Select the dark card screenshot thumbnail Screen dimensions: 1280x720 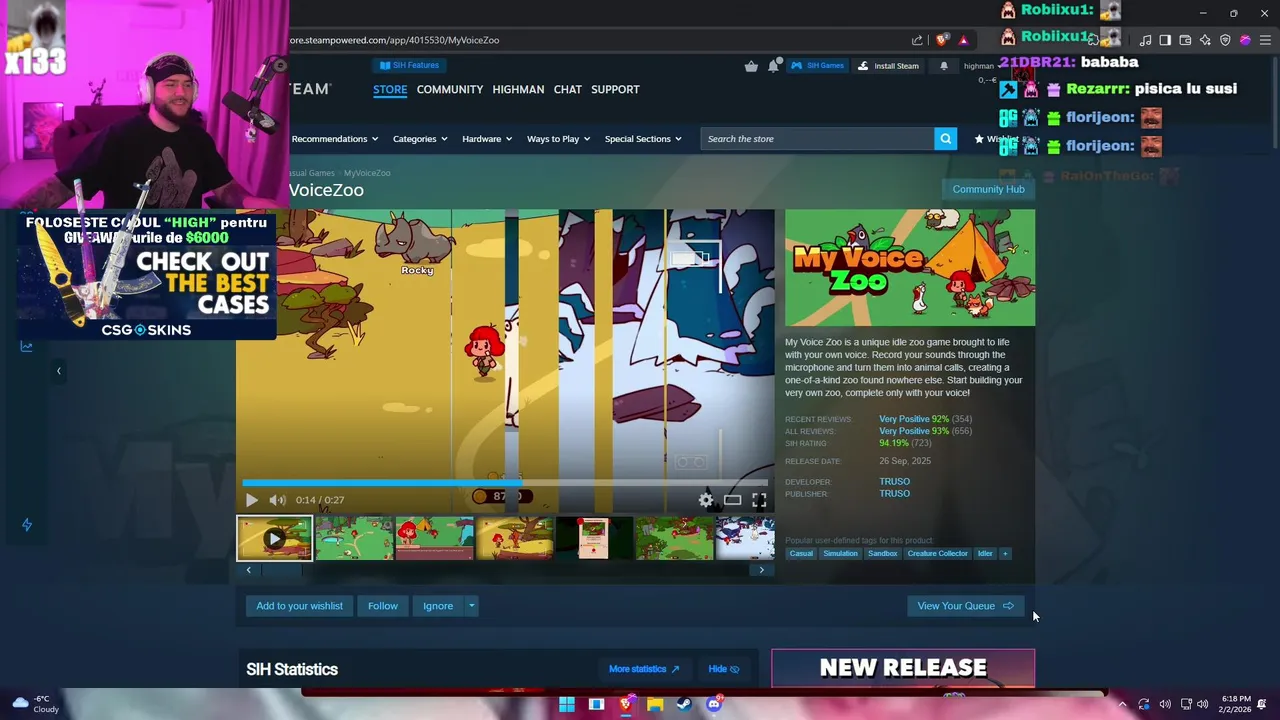point(594,538)
